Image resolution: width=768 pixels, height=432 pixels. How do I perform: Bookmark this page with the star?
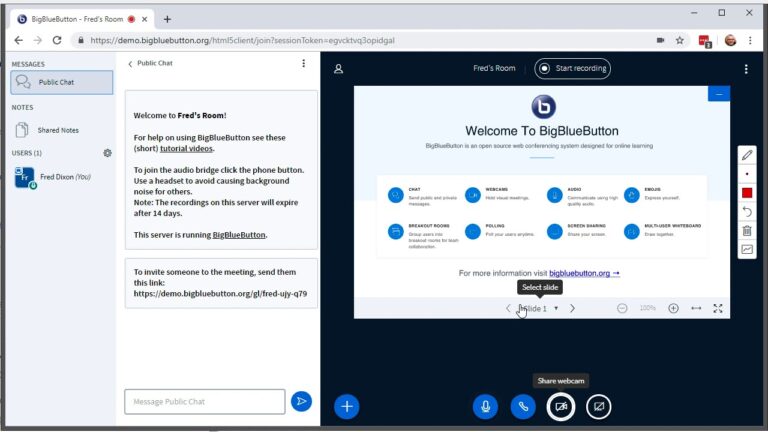(679, 40)
